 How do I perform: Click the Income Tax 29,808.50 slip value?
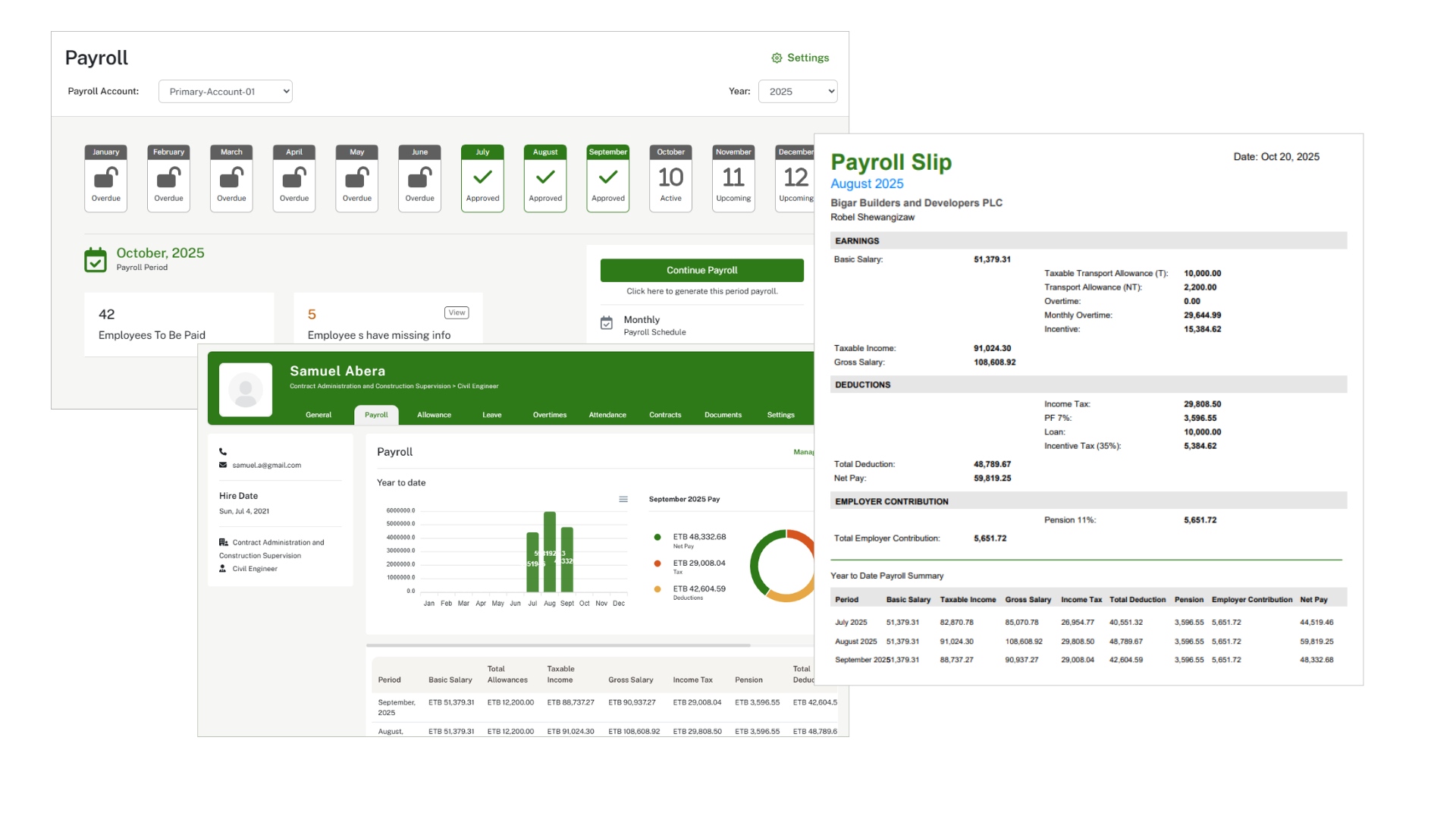(x=1202, y=404)
